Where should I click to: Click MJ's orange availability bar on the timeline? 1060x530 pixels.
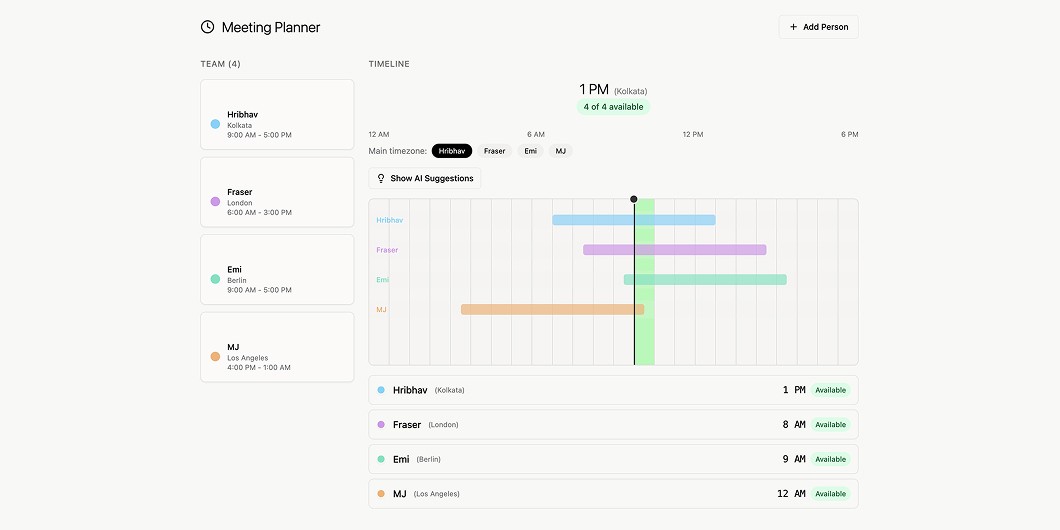coord(552,309)
